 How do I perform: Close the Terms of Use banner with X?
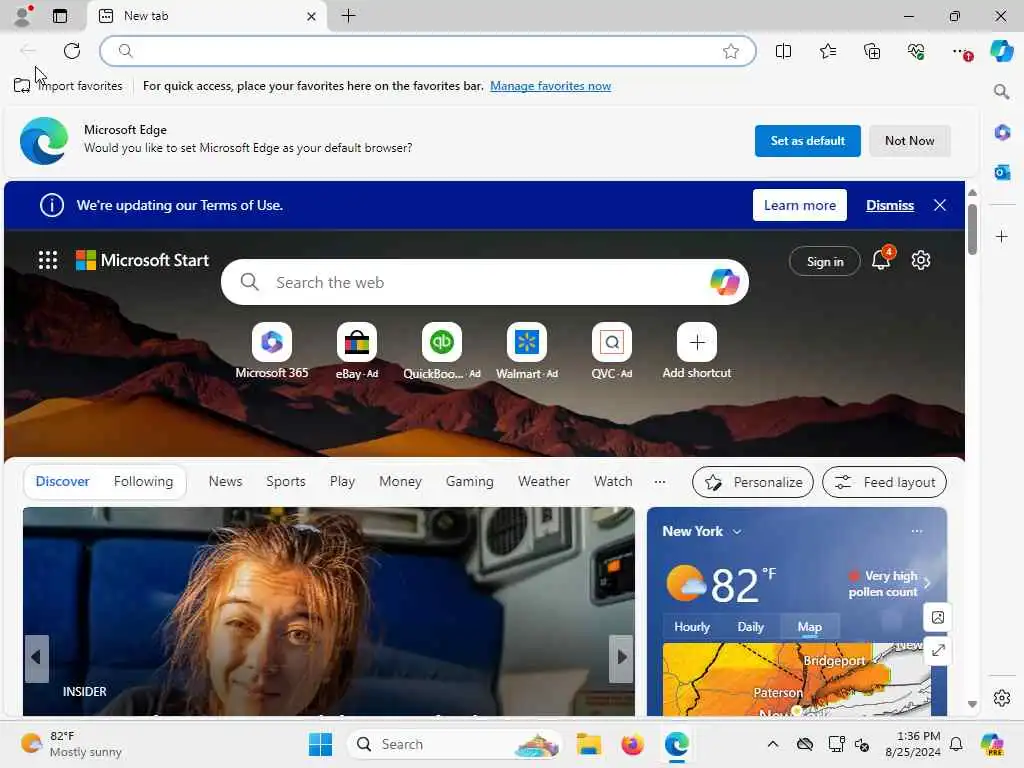[940, 205]
